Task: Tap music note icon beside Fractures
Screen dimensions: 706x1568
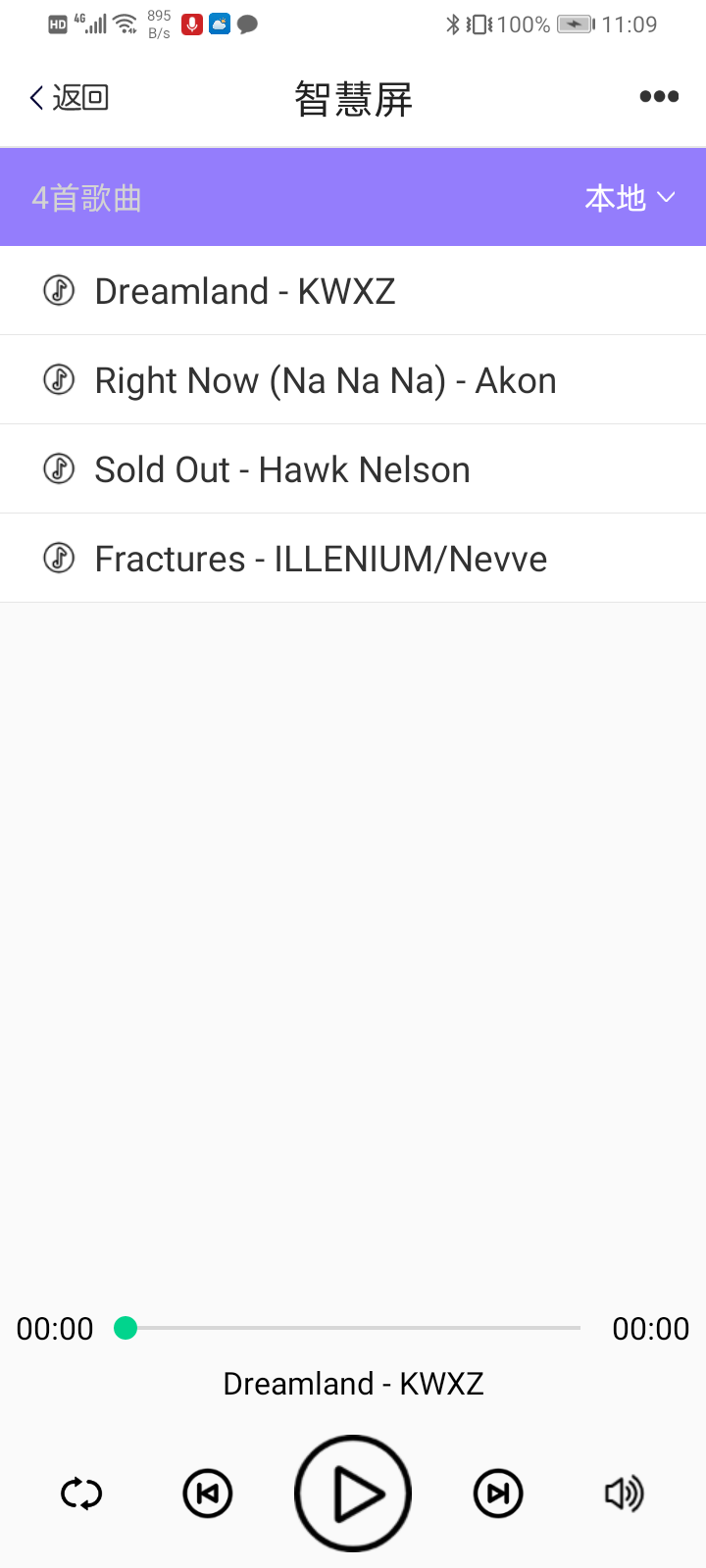Action: tap(59, 558)
